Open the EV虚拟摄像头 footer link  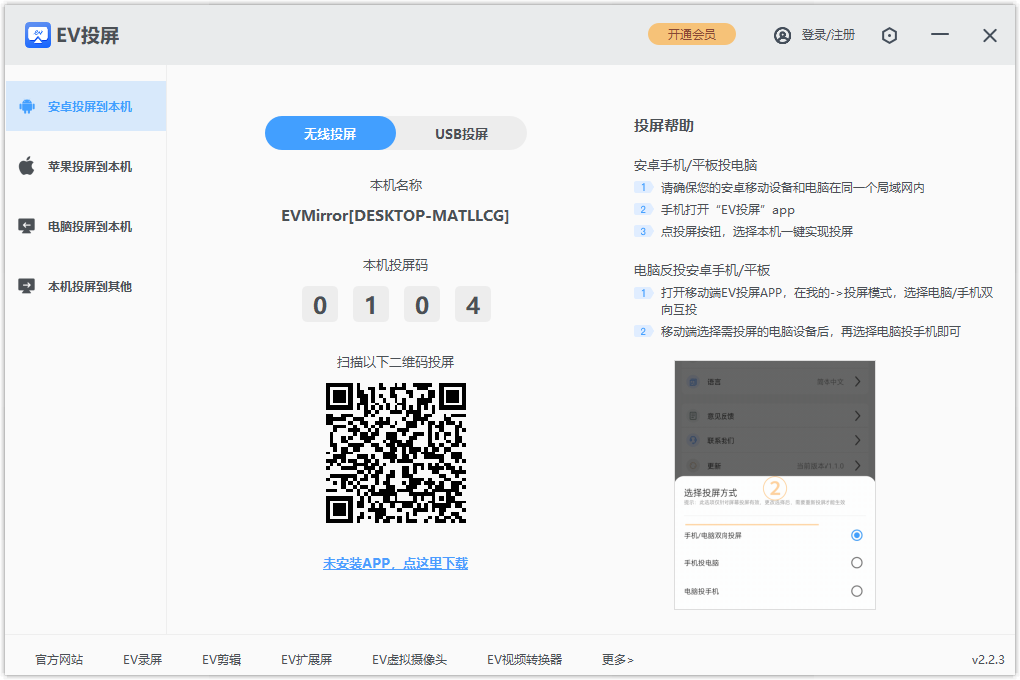409,659
